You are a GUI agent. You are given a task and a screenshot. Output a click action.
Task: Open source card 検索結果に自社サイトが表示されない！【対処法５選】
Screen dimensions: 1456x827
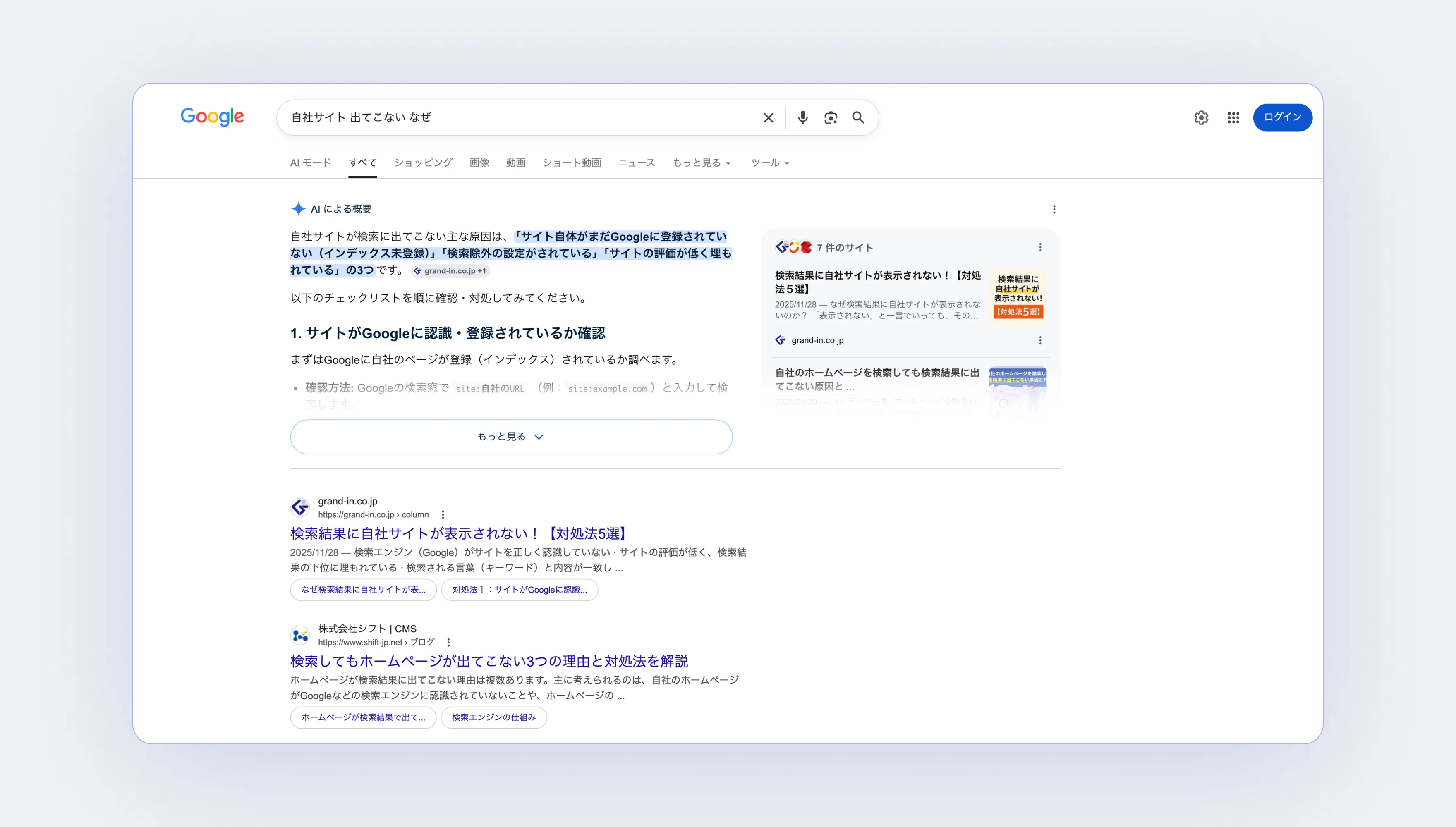click(x=878, y=282)
